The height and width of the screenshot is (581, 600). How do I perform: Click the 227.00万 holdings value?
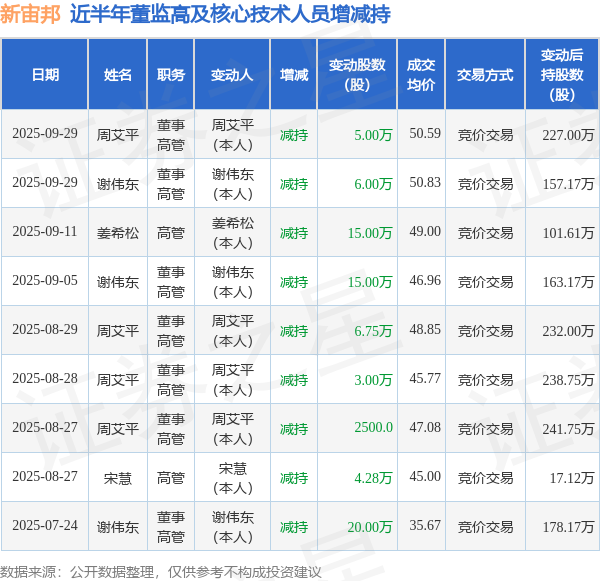pos(568,135)
